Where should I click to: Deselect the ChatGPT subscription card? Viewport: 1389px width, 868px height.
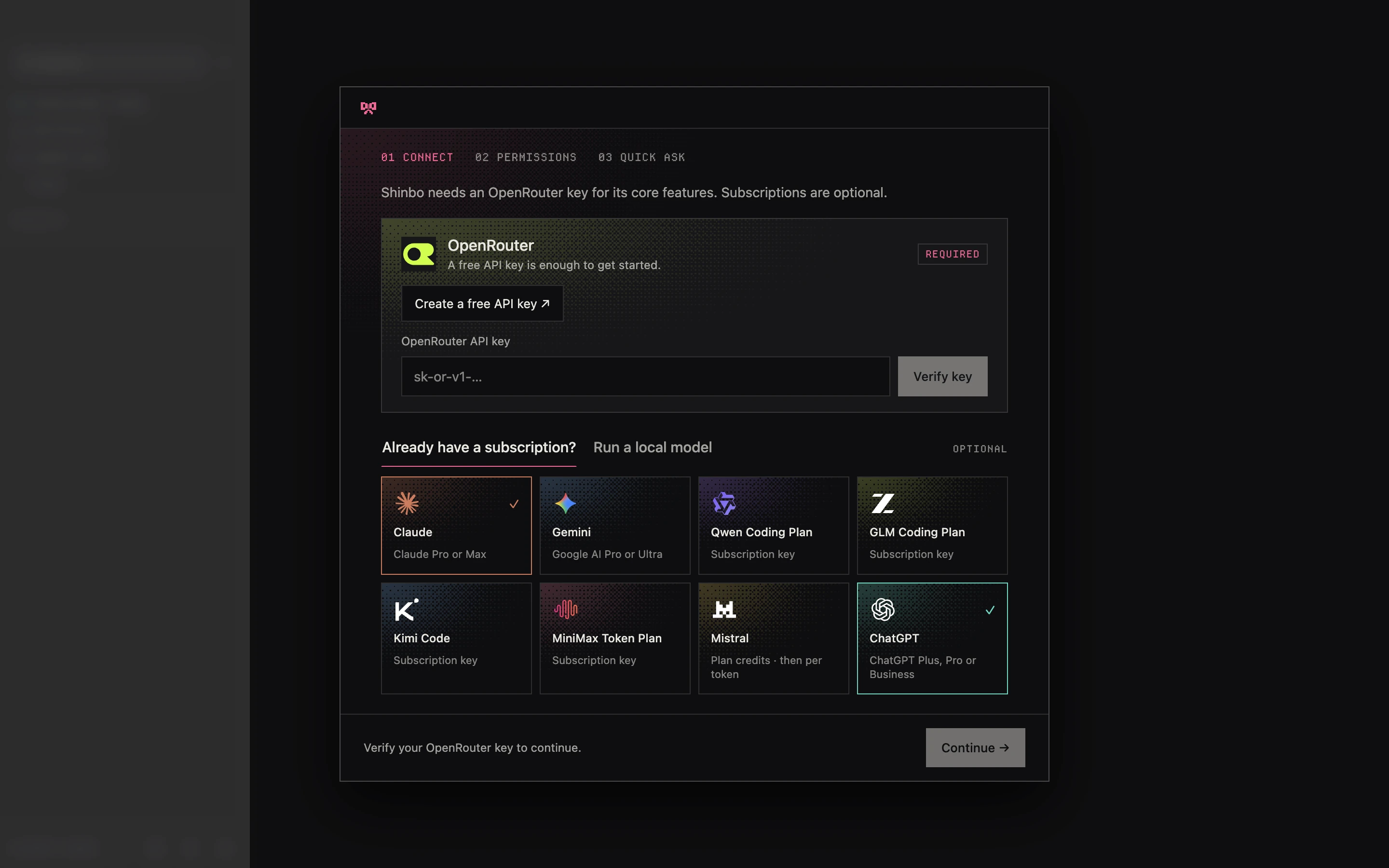[932, 638]
